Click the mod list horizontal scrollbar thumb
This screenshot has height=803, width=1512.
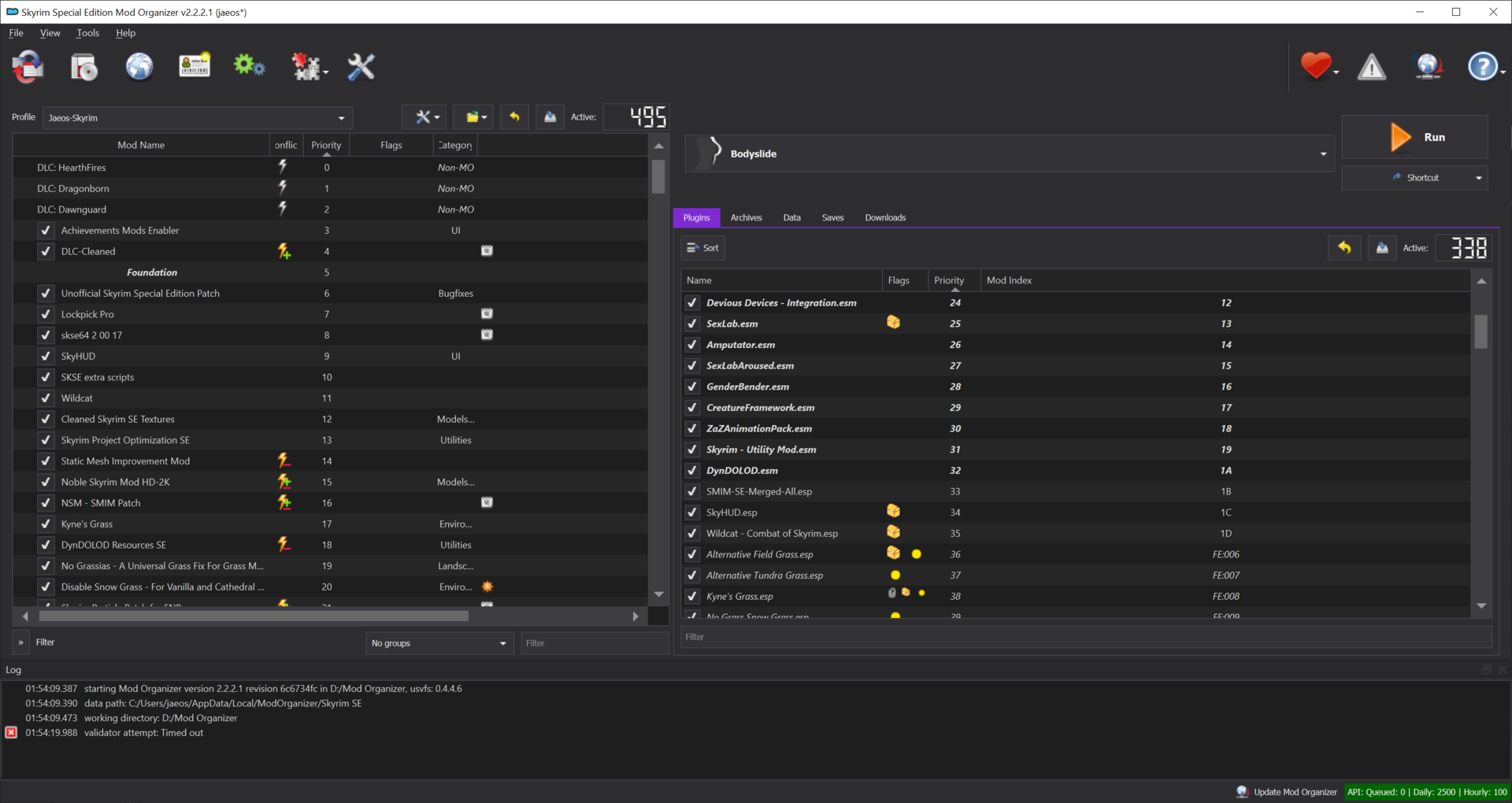254,616
